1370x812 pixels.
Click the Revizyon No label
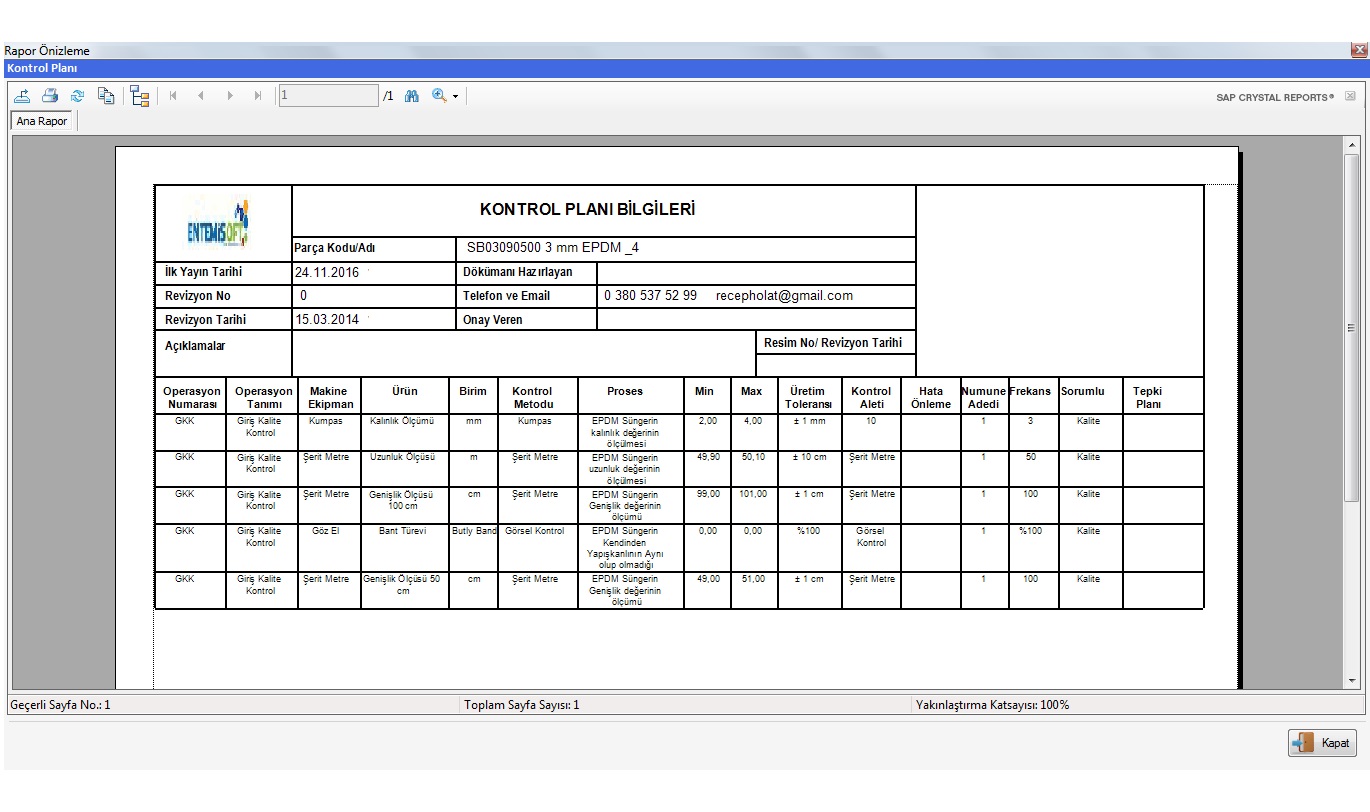tap(198, 296)
